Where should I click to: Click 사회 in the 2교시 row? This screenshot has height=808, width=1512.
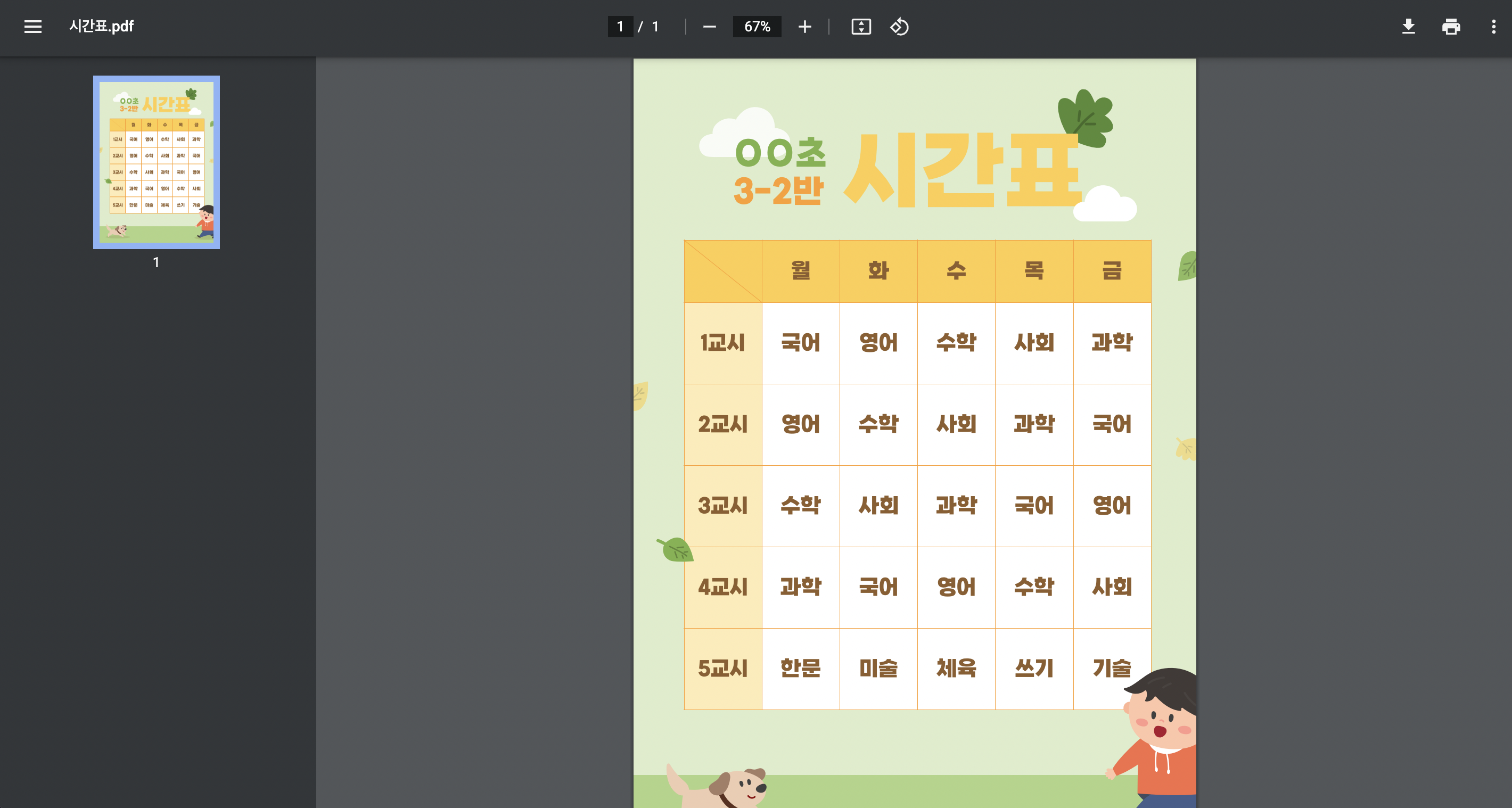(x=956, y=424)
